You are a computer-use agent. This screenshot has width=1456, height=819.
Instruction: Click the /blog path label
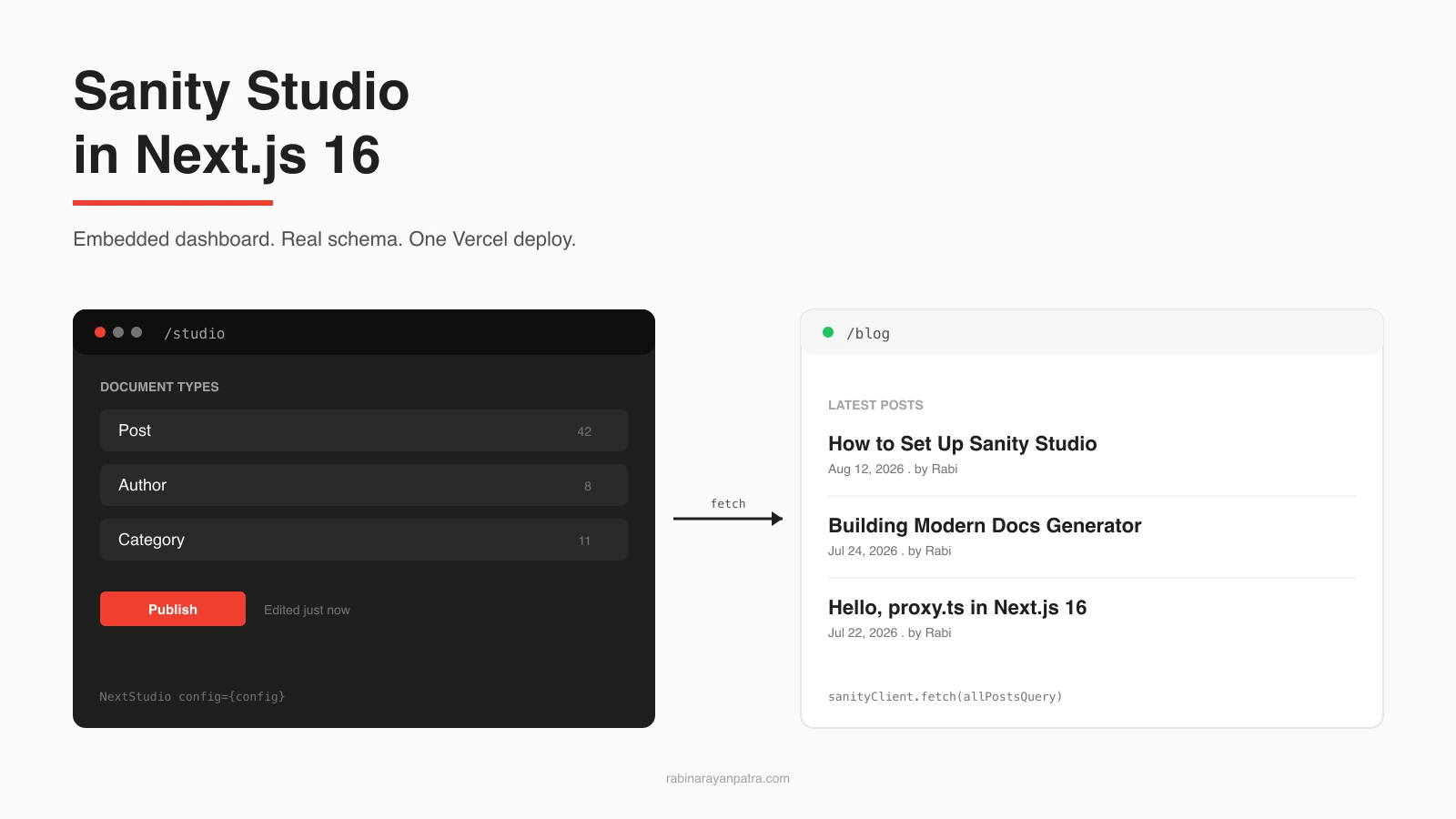pyautogui.click(x=868, y=333)
